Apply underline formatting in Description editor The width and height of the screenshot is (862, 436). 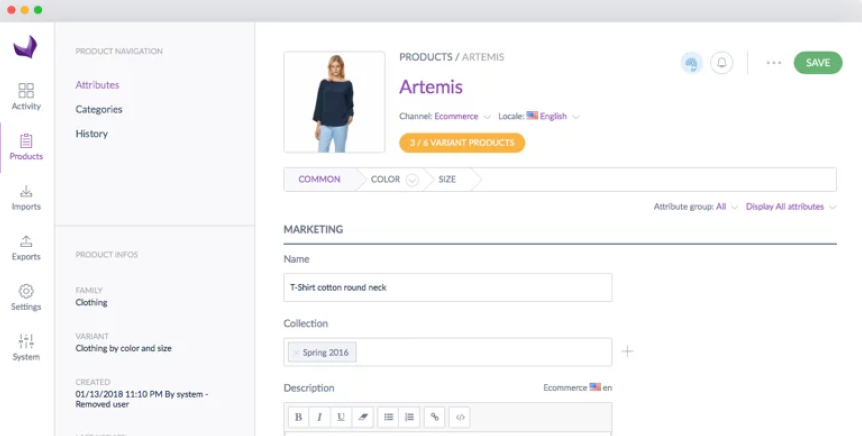click(x=341, y=417)
